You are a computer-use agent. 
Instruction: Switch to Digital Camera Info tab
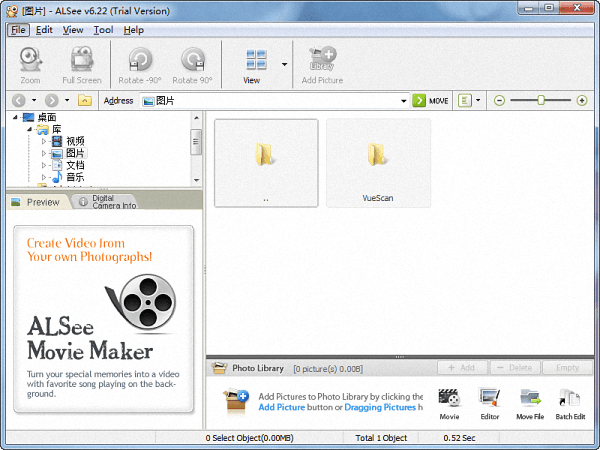pos(108,202)
